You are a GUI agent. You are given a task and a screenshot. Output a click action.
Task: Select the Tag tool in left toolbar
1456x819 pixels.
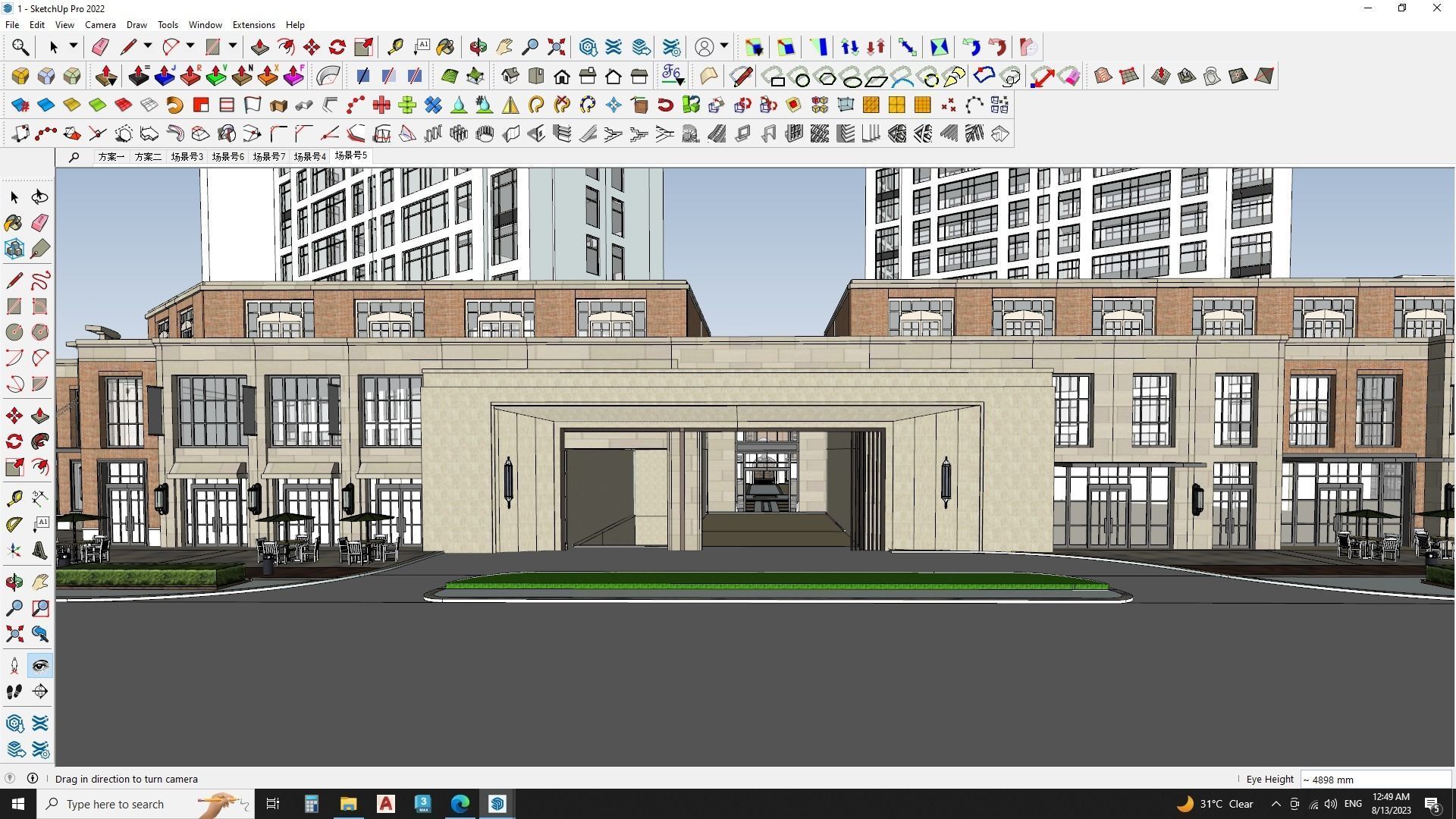(39, 249)
